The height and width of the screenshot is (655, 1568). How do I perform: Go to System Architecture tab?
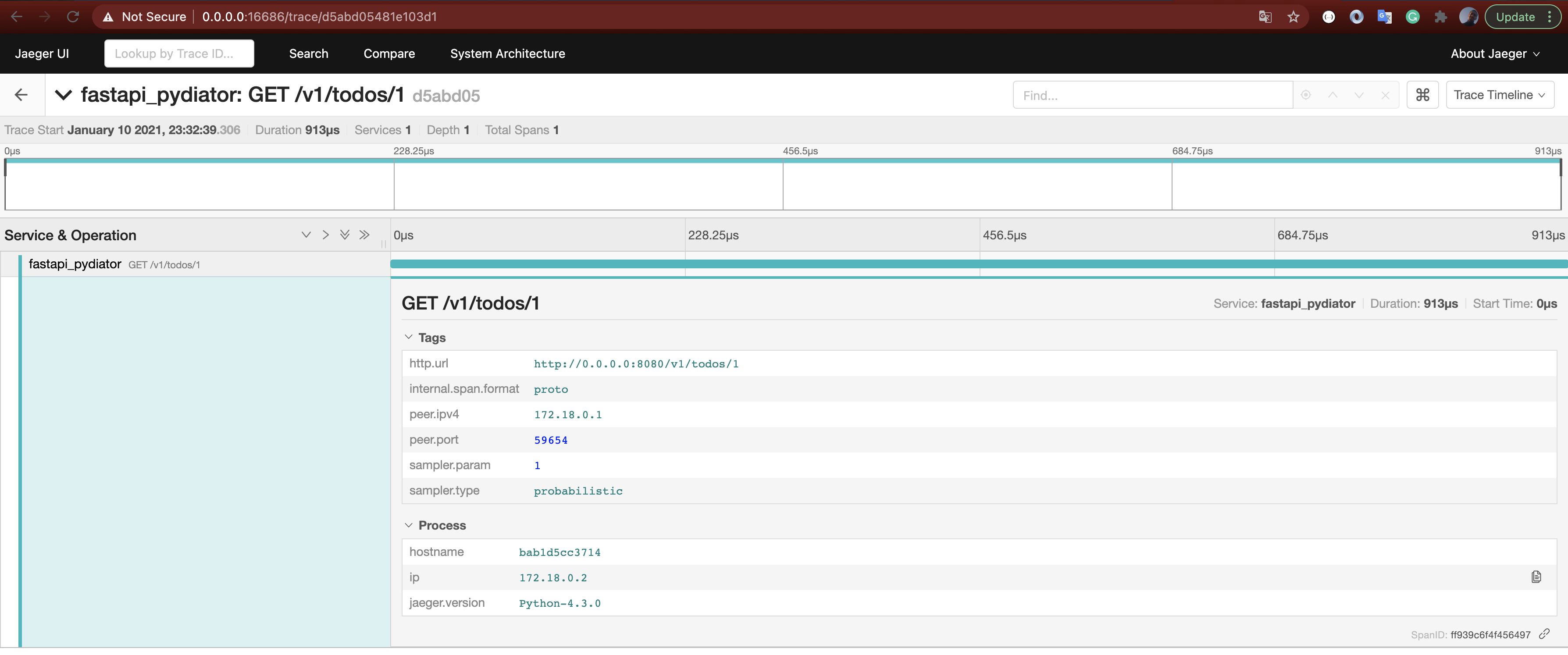[507, 53]
